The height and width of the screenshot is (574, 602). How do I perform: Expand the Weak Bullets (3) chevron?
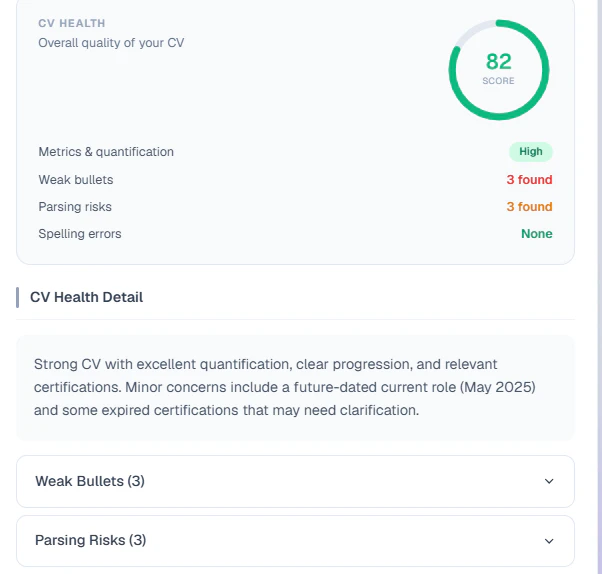tap(549, 481)
